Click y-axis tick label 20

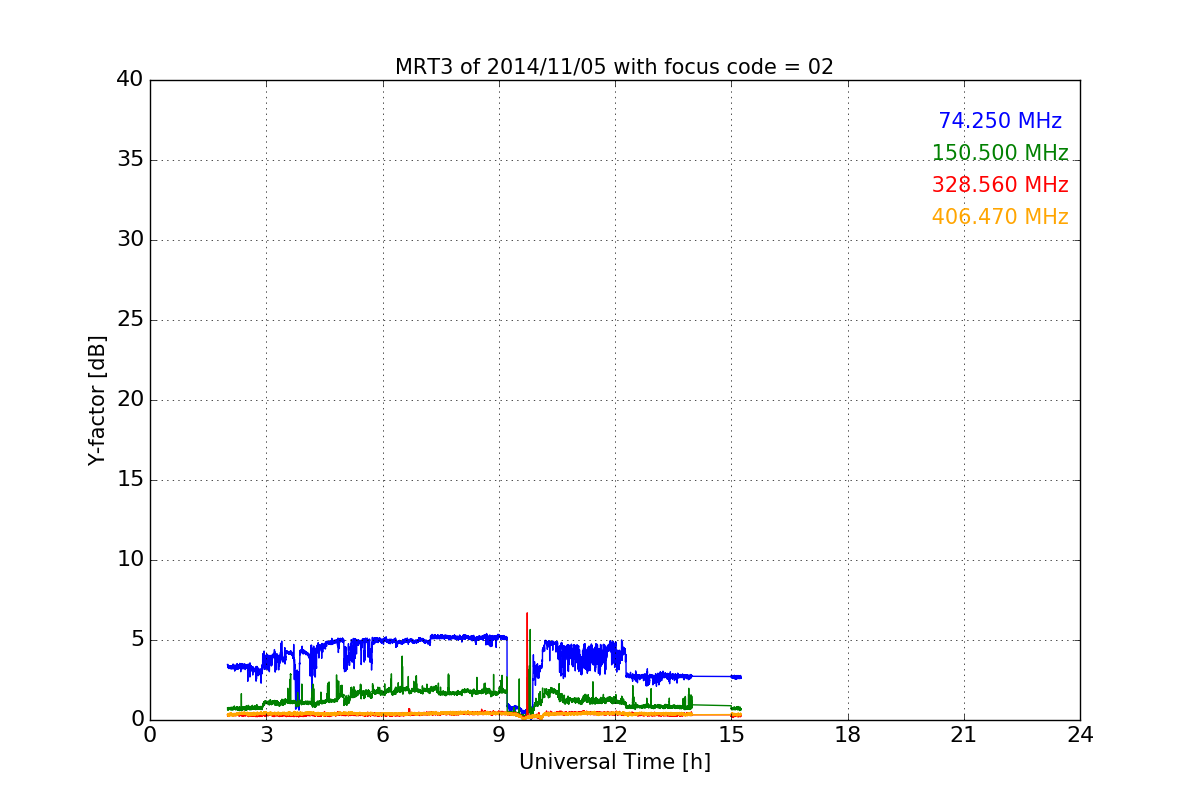[130, 400]
